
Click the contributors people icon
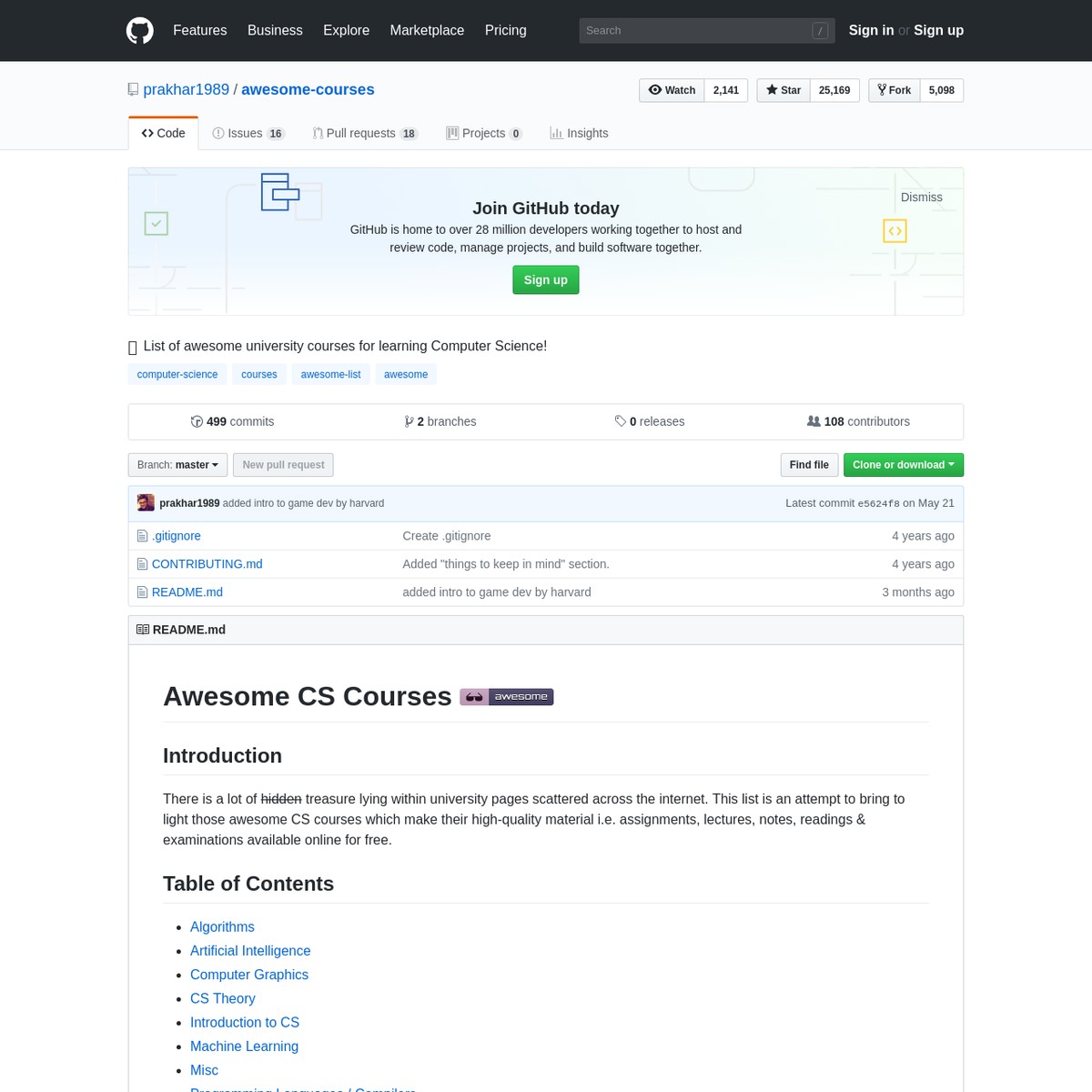pyautogui.click(x=814, y=421)
